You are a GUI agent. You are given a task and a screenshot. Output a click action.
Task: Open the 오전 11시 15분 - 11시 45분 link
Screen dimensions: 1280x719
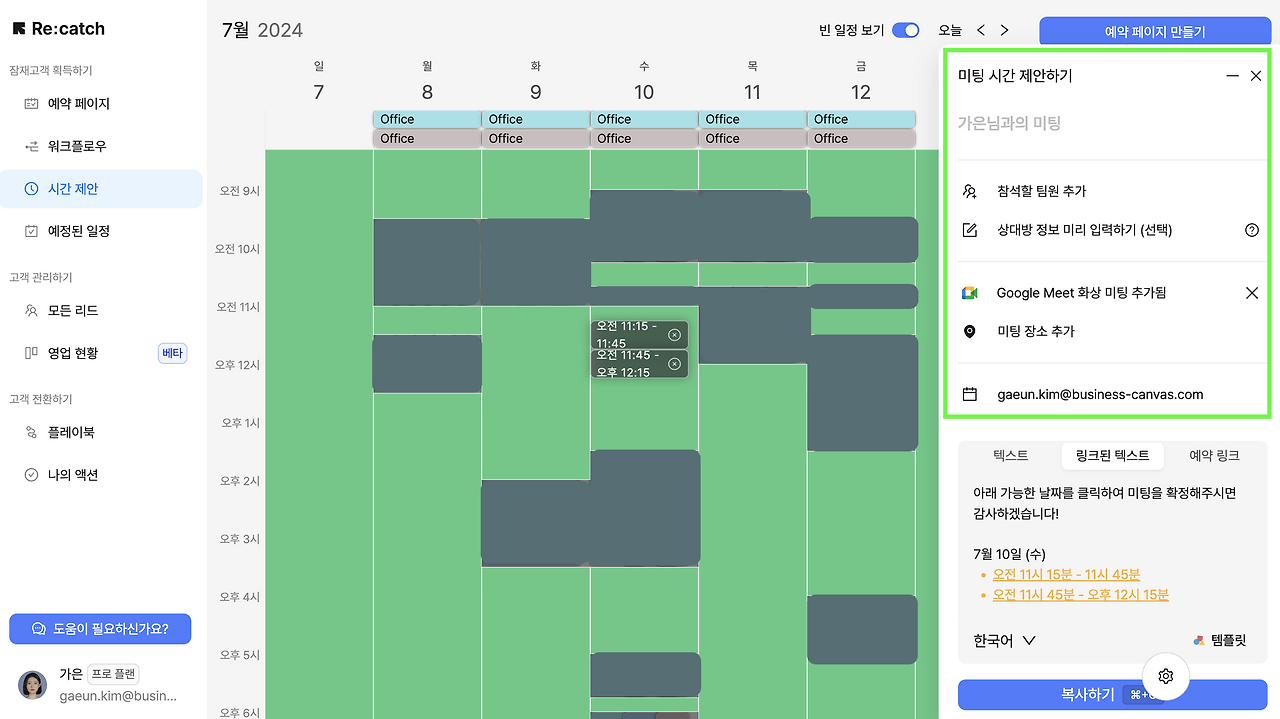1066,574
